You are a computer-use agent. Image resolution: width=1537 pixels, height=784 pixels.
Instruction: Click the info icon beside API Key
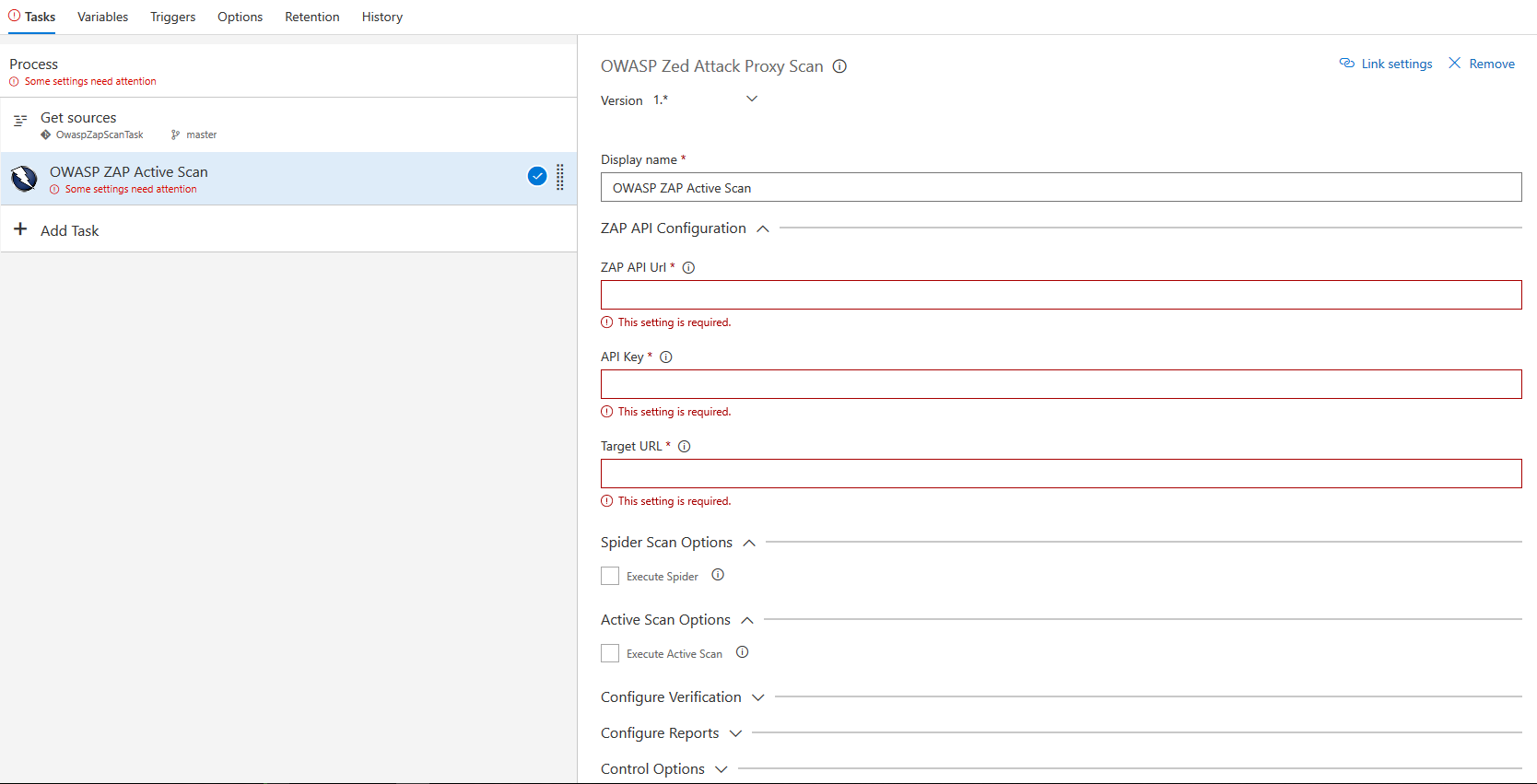pyautogui.click(x=666, y=357)
